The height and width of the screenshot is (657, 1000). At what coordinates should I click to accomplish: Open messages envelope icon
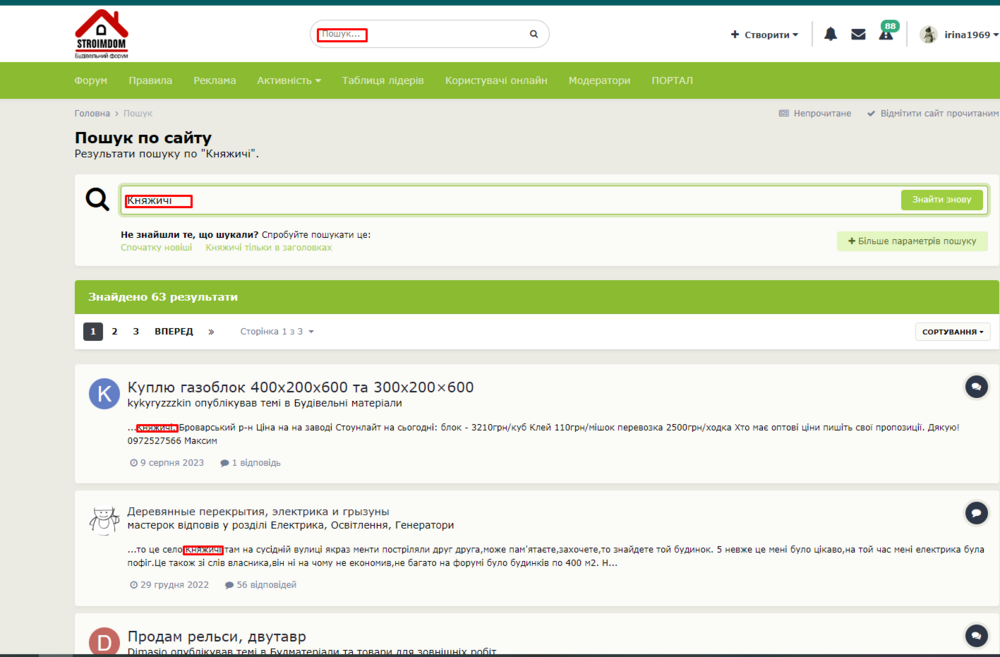tap(858, 34)
